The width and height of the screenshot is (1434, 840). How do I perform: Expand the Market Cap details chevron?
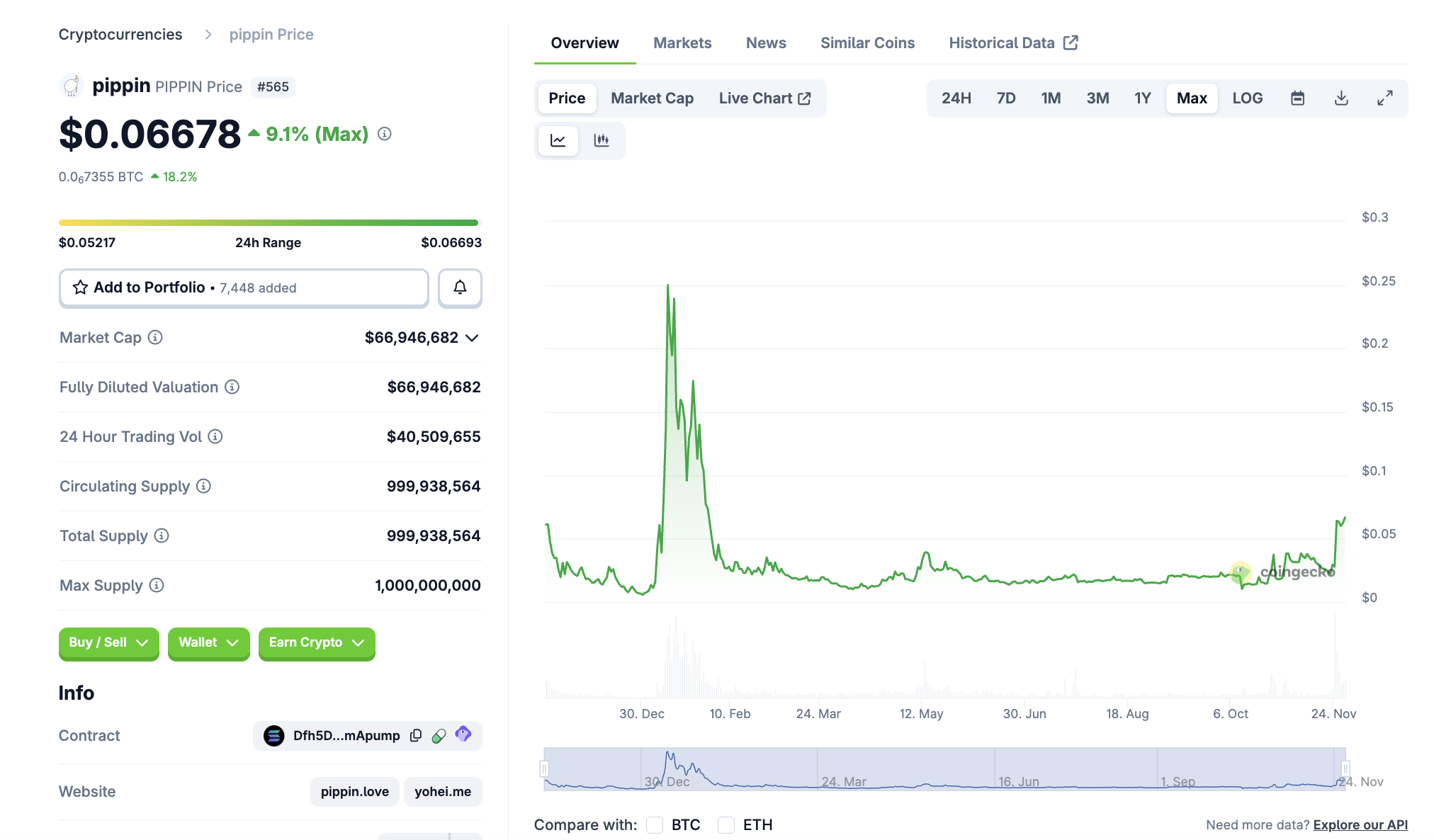click(x=473, y=338)
